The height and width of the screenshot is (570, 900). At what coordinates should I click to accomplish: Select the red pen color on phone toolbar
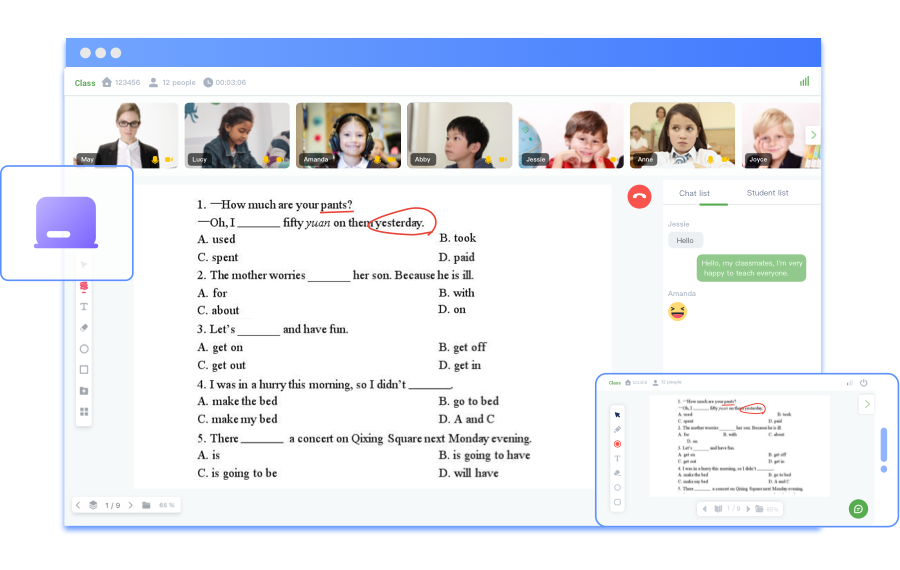pyautogui.click(x=617, y=443)
